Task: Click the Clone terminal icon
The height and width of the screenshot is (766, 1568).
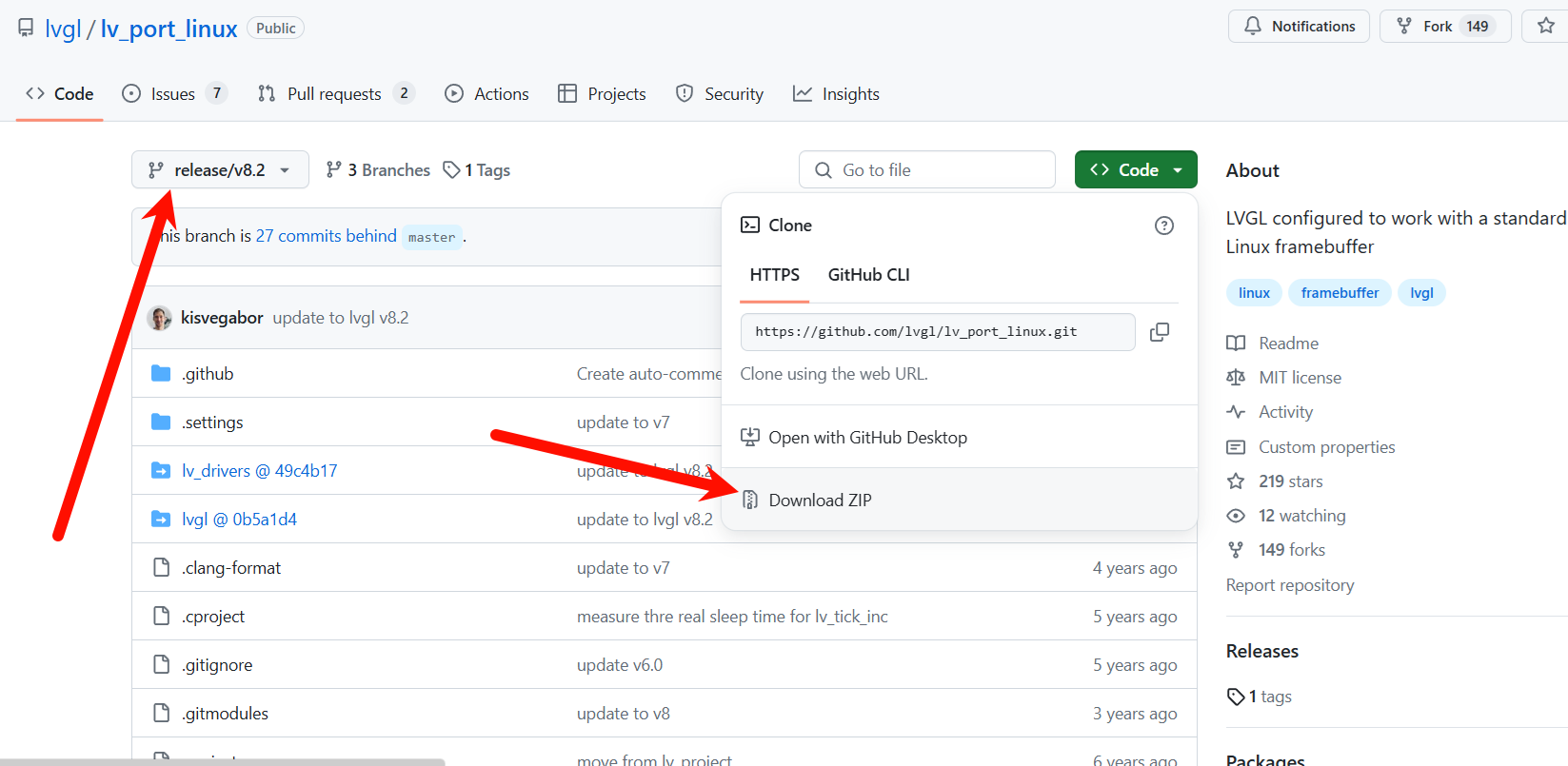Action: coord(750,226)
